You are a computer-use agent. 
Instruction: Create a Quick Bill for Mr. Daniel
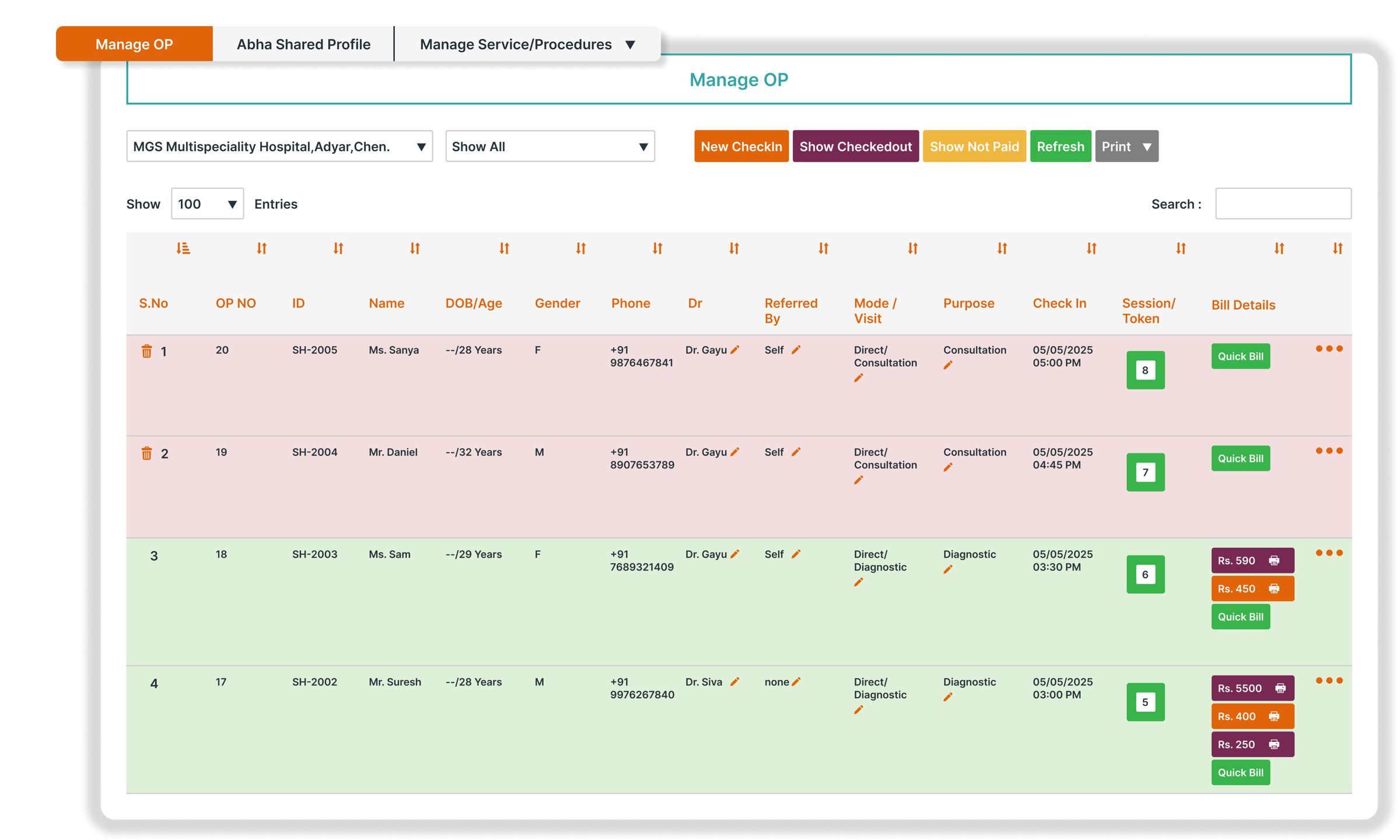coord(1240,459)
